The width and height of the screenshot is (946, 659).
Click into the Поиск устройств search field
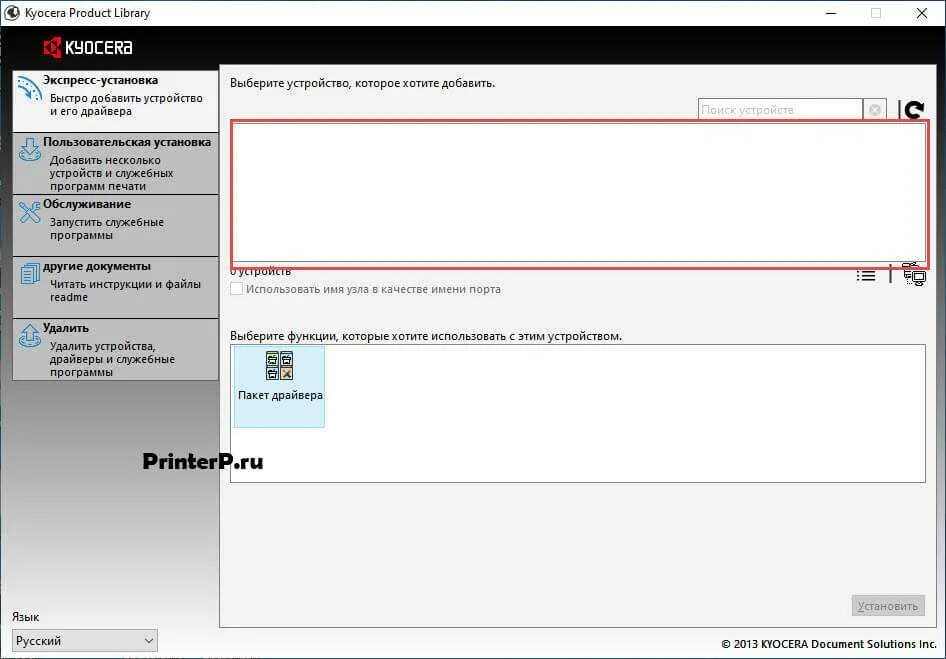coord(780,110)
